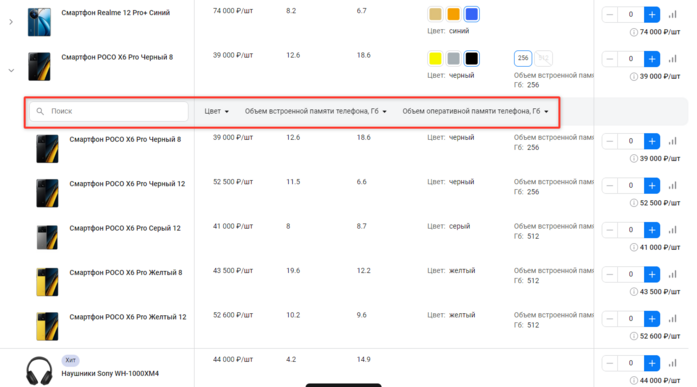Click the Sony headphones thumbnail

[39, 371]
